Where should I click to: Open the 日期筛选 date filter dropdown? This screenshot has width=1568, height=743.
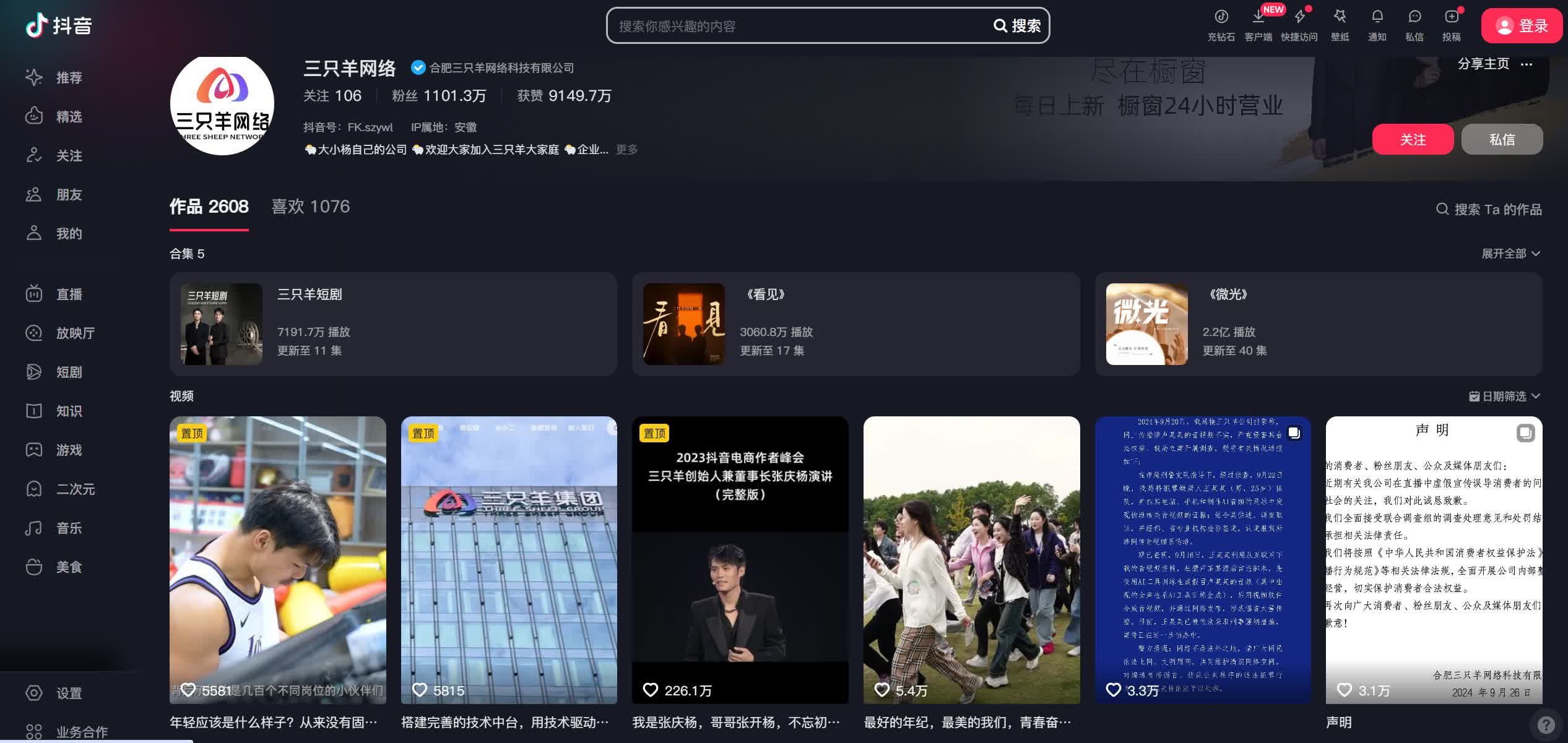point(1505,396)
